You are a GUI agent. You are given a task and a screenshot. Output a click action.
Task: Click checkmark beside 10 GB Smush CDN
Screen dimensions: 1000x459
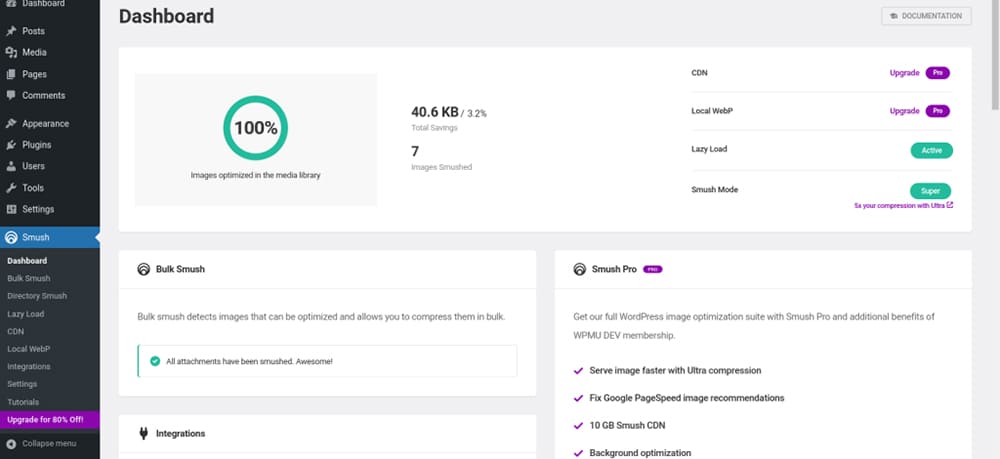click(578, 426)
